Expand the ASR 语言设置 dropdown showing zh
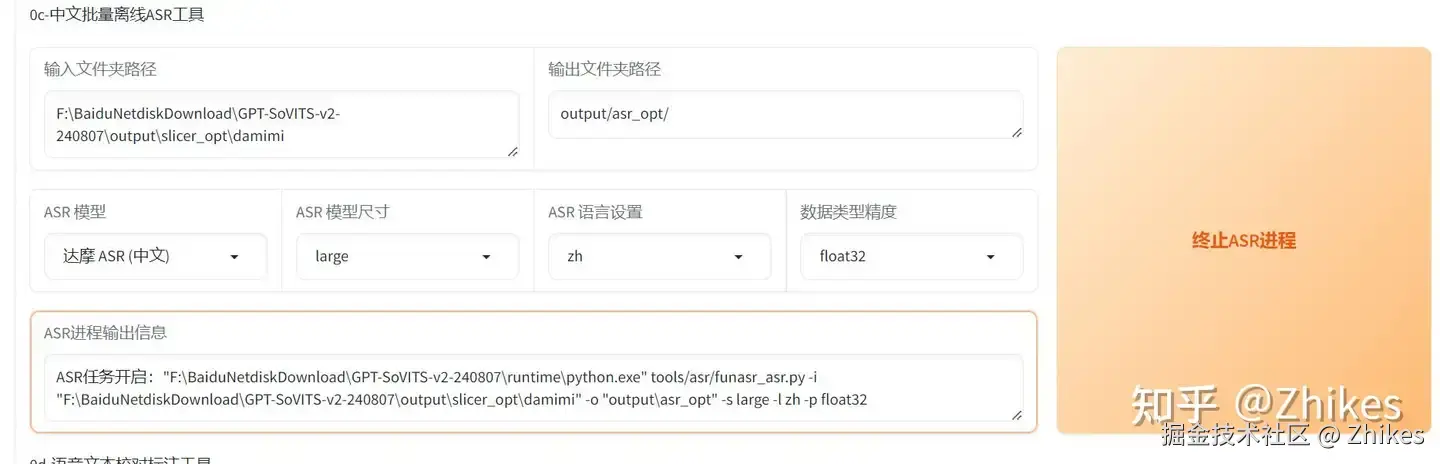 pyautogui.click(x=659, y=257)
